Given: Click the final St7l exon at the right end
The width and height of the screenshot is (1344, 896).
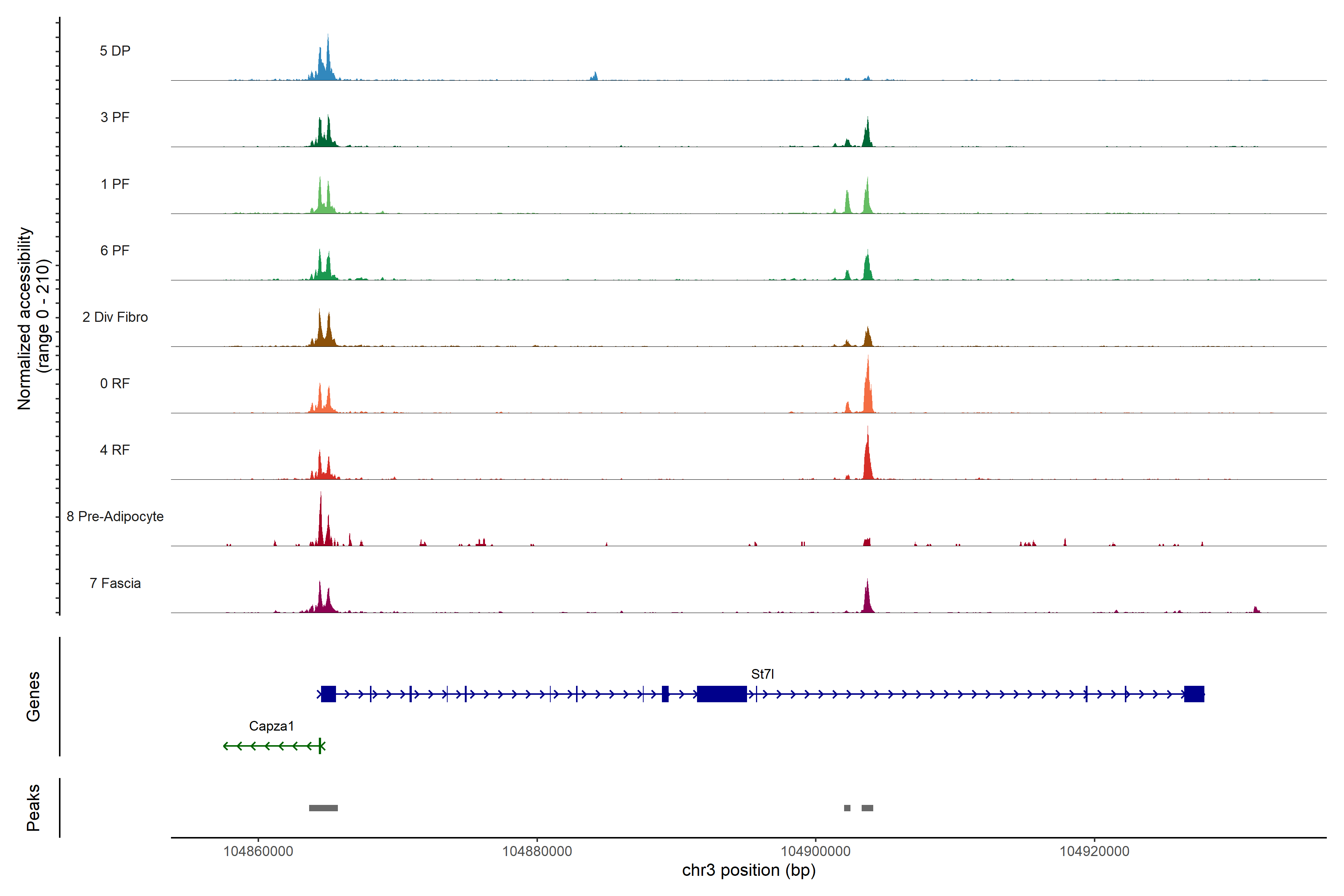Looking at the screenshot, I should (1194, 694).
